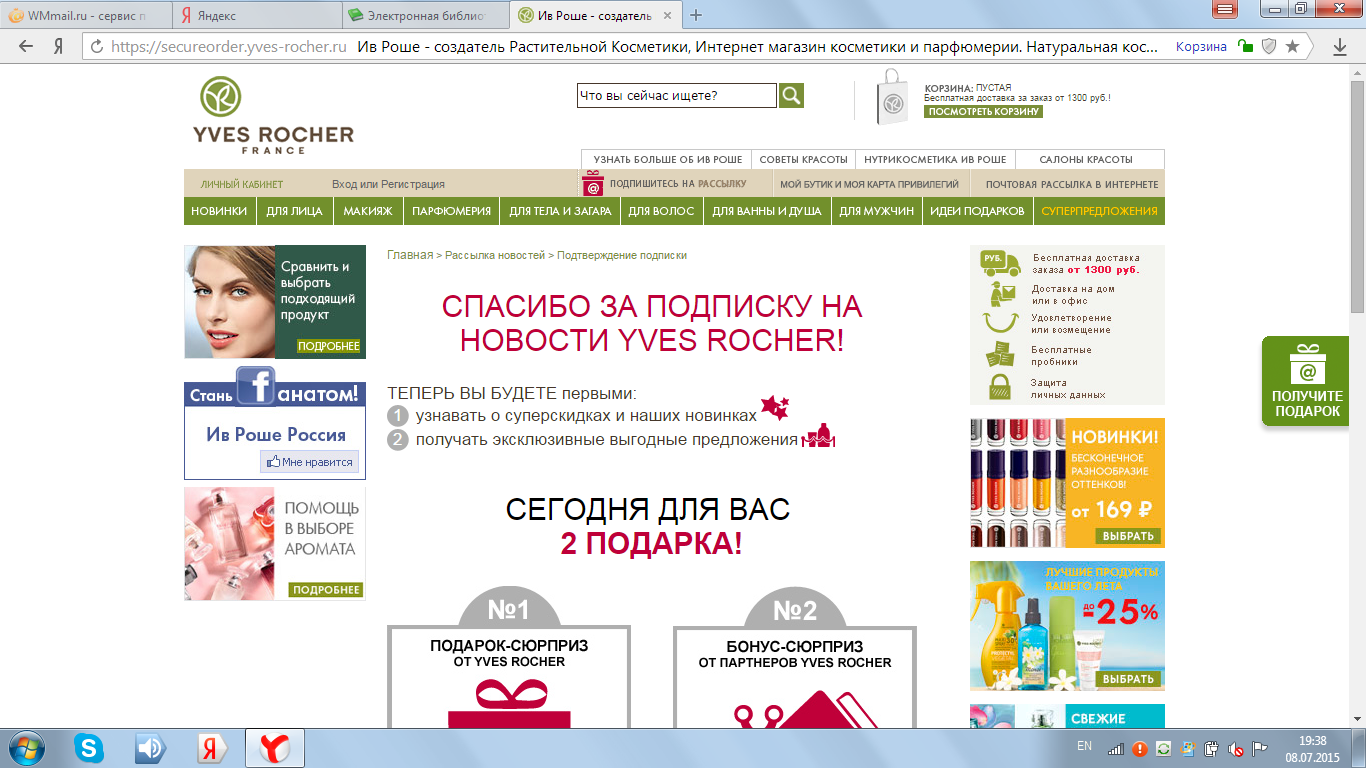
Task: Open the Action Center flag icon
Action: click(x=1259, y=748)
